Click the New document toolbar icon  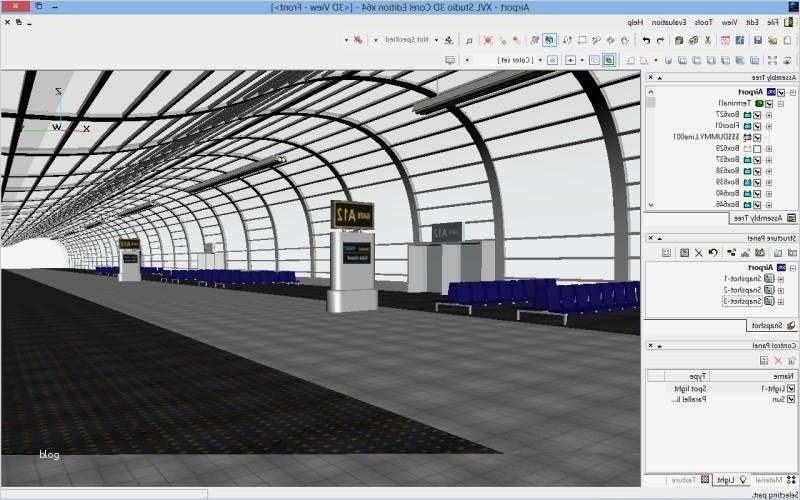tap(786, 40)
